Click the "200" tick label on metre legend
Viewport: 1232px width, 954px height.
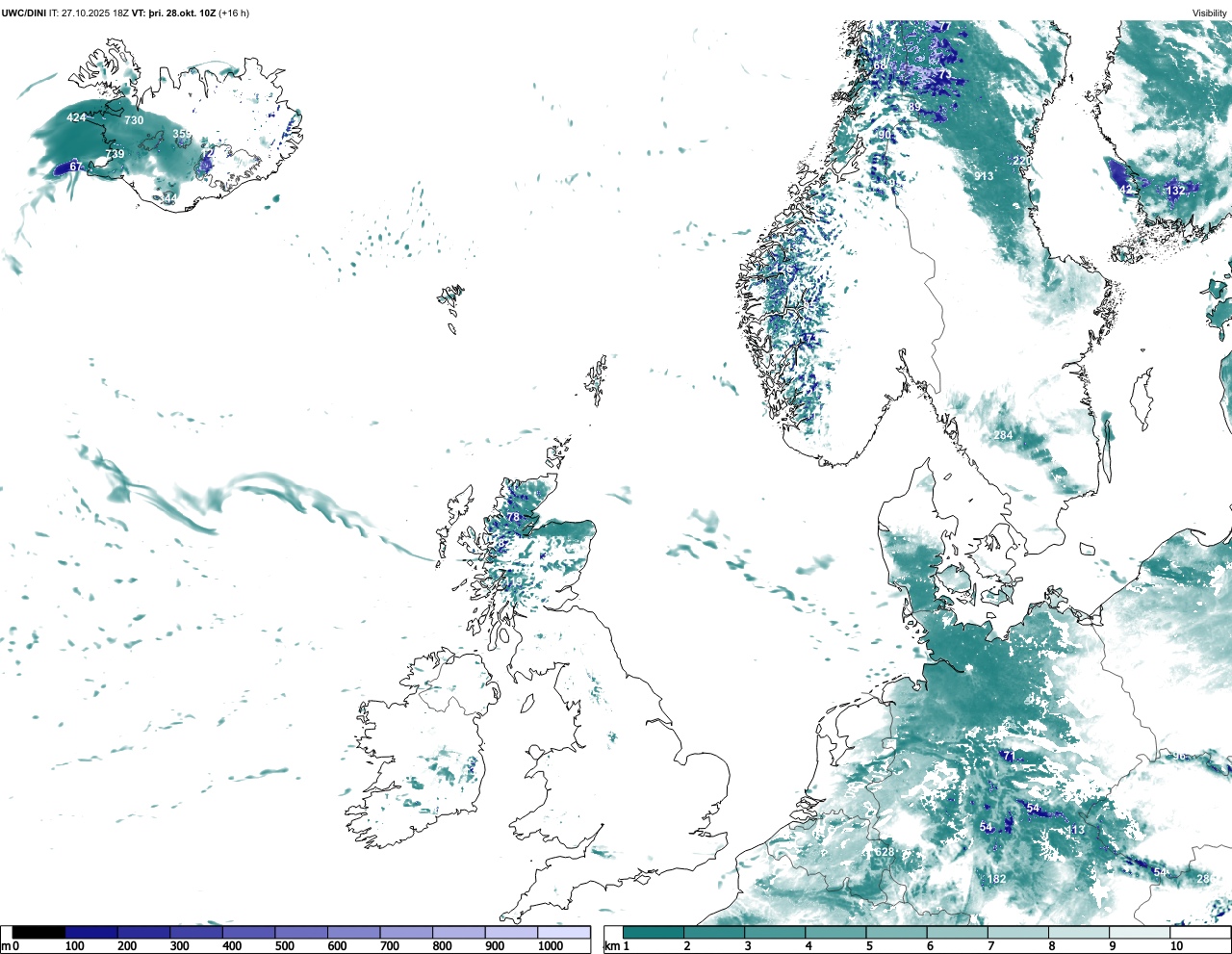[127, 946]
